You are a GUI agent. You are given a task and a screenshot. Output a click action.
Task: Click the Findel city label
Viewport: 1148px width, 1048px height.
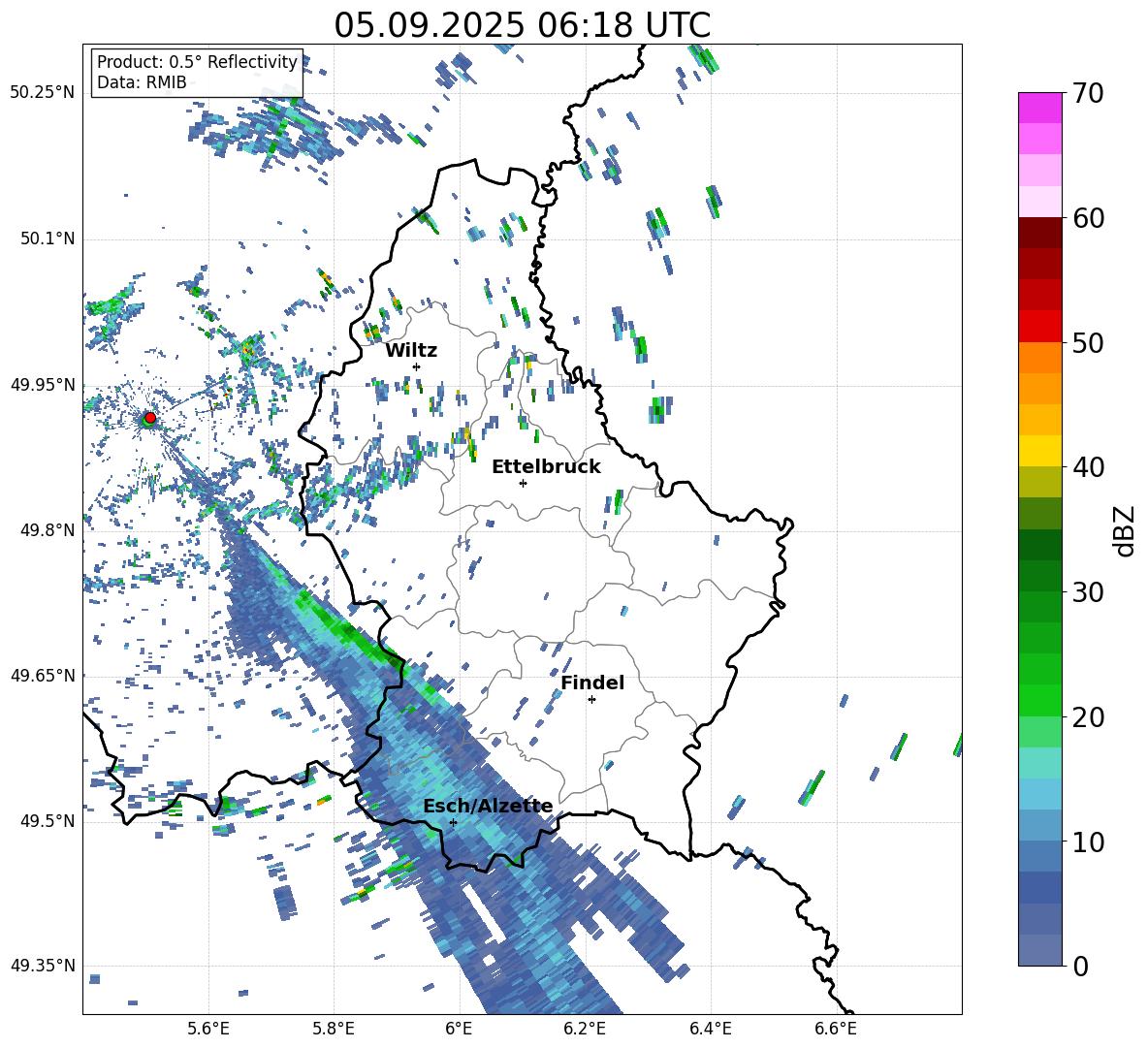coord(592,683)
